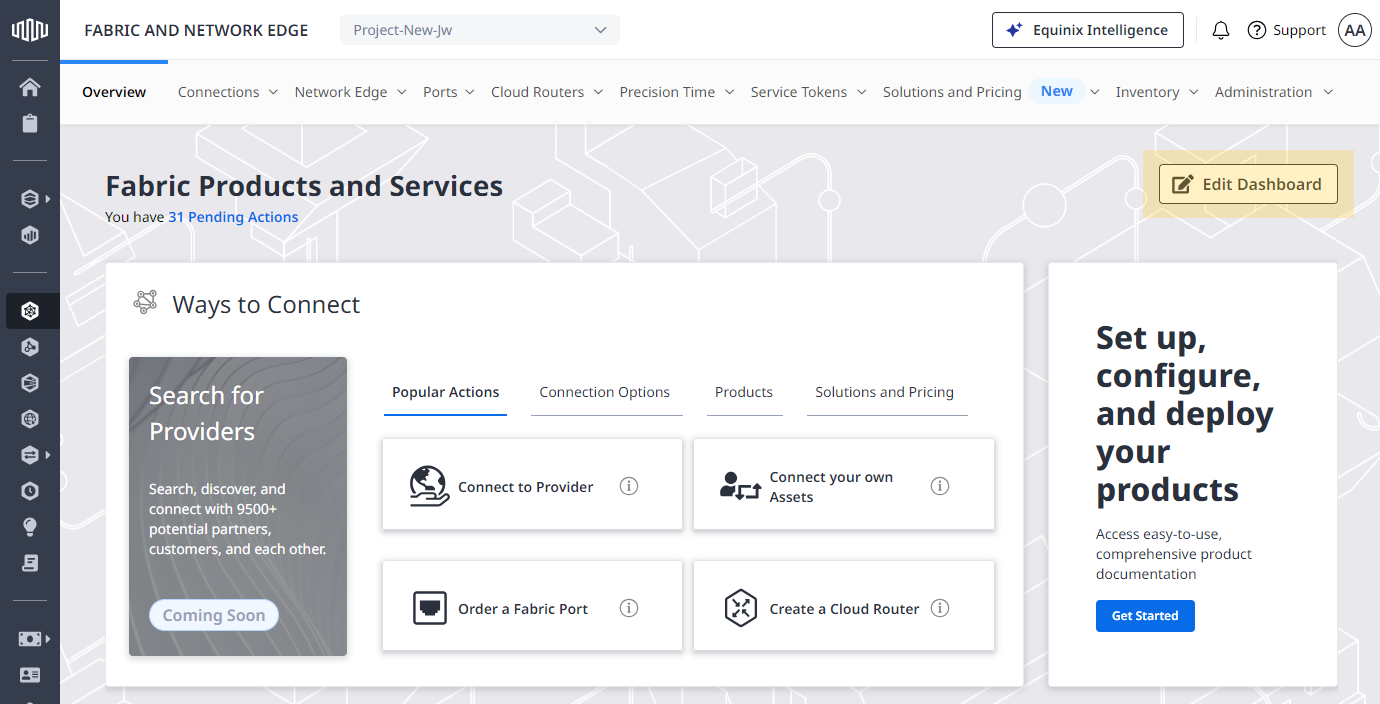Viewport: 1380px width, 704px height.
Task: Switch to the Products tab
Action: point(744,392)
